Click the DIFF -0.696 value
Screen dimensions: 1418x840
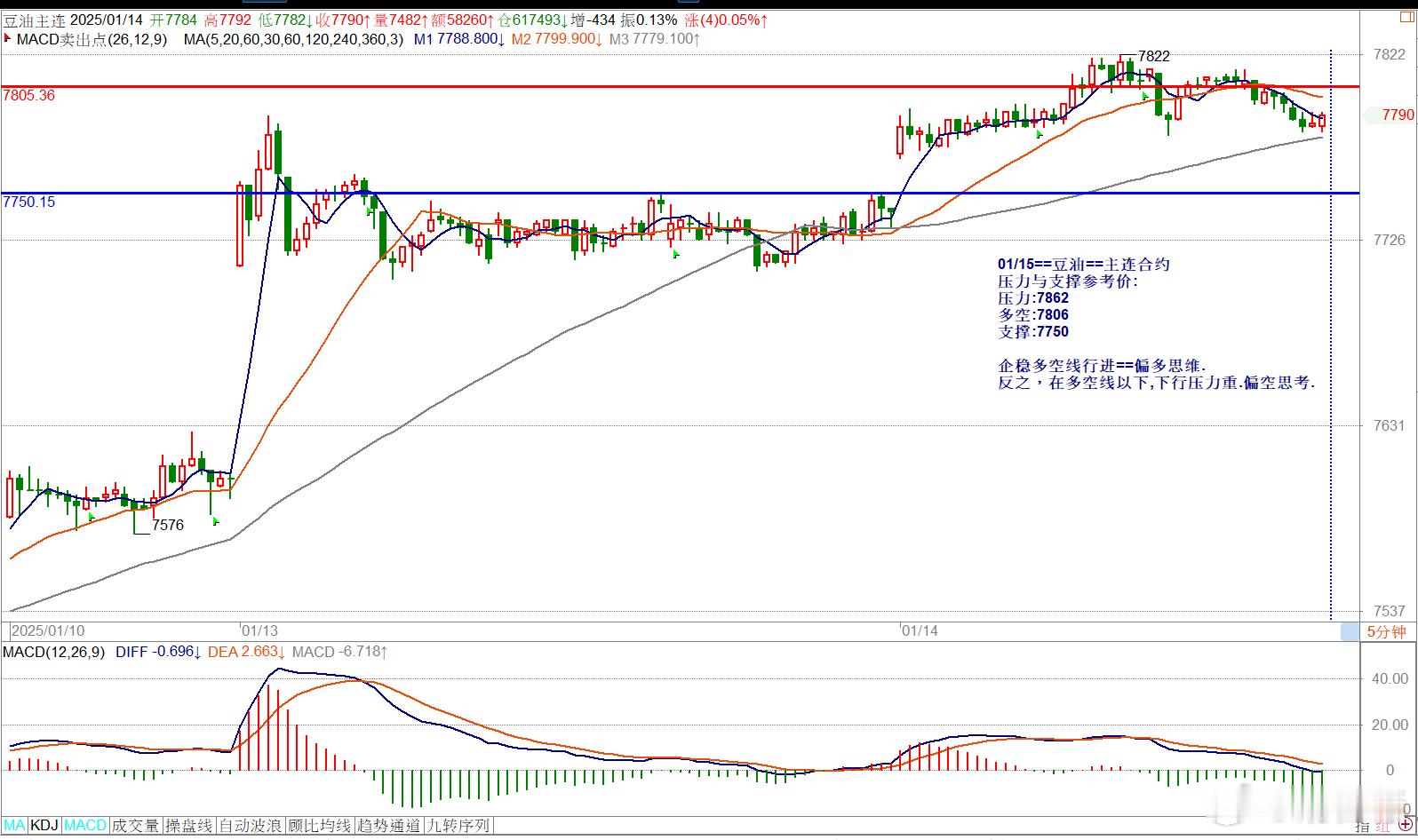pos(158,652)
